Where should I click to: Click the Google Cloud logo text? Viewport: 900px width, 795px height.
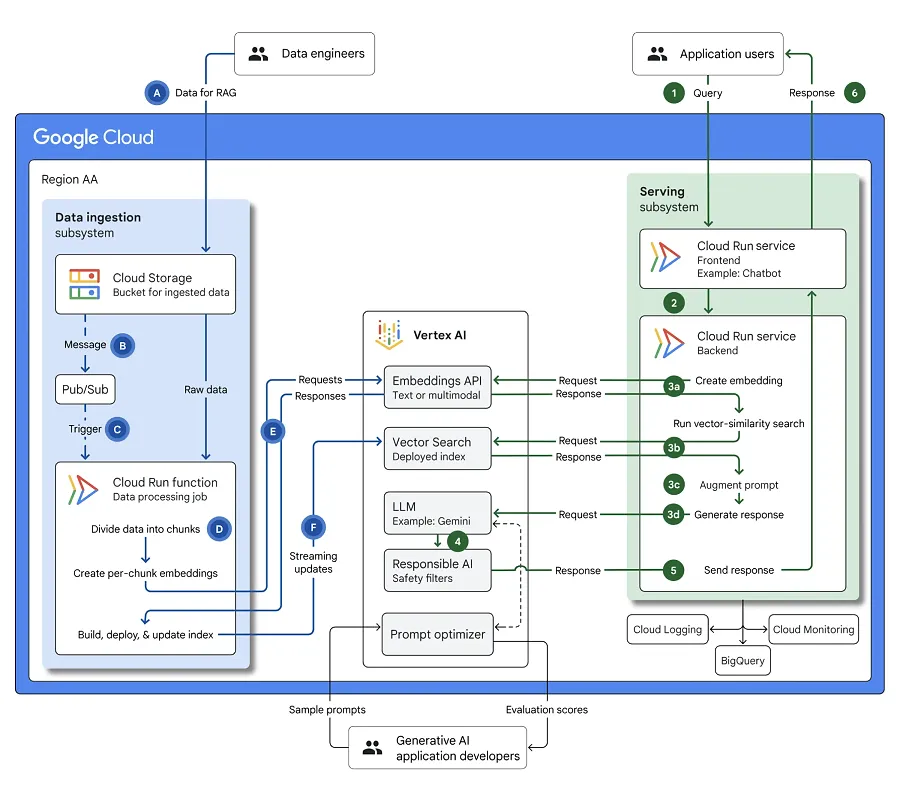pos(94,138)
